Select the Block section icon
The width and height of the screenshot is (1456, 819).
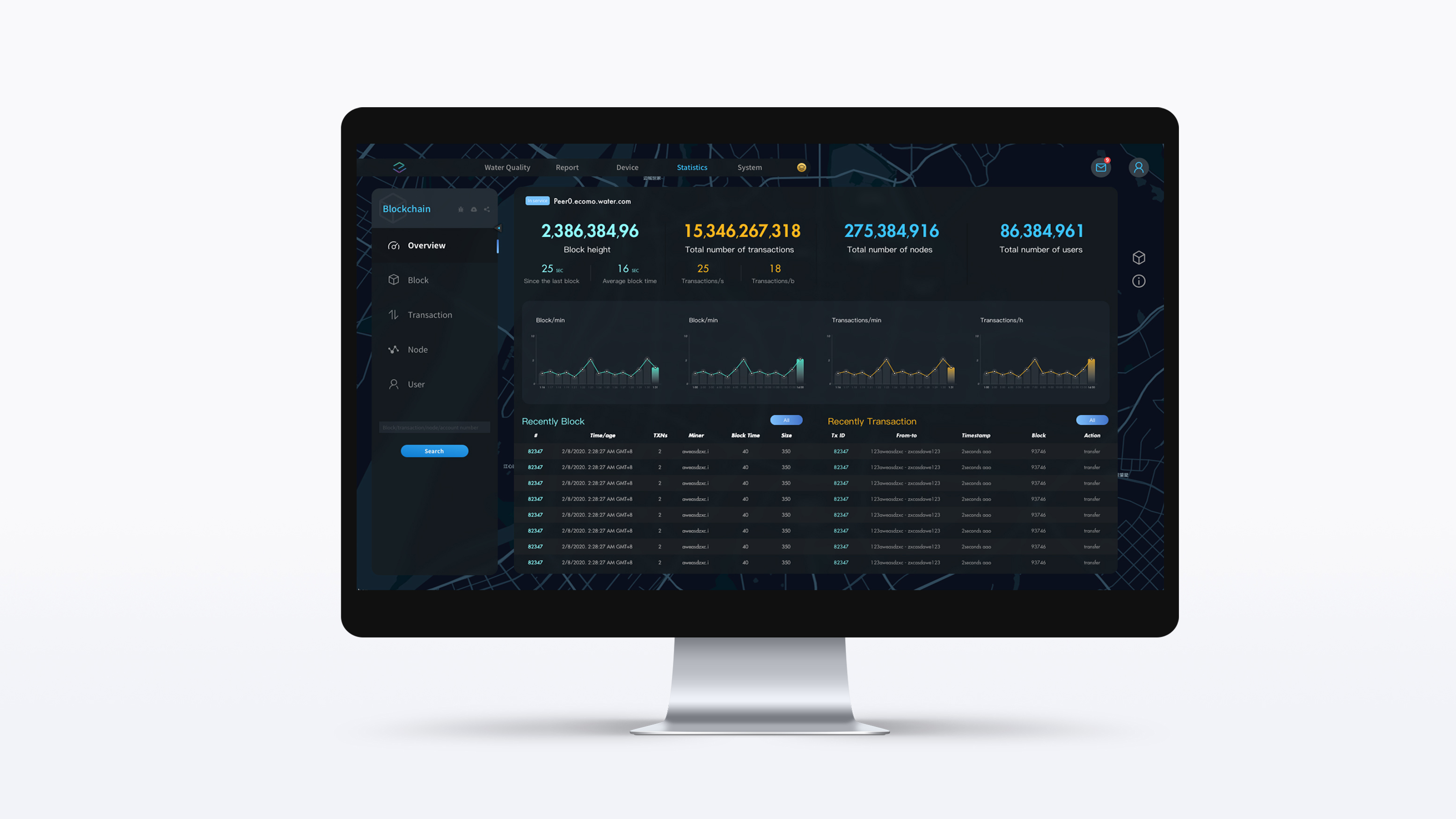pyautogui.click(x=394, y=279)
